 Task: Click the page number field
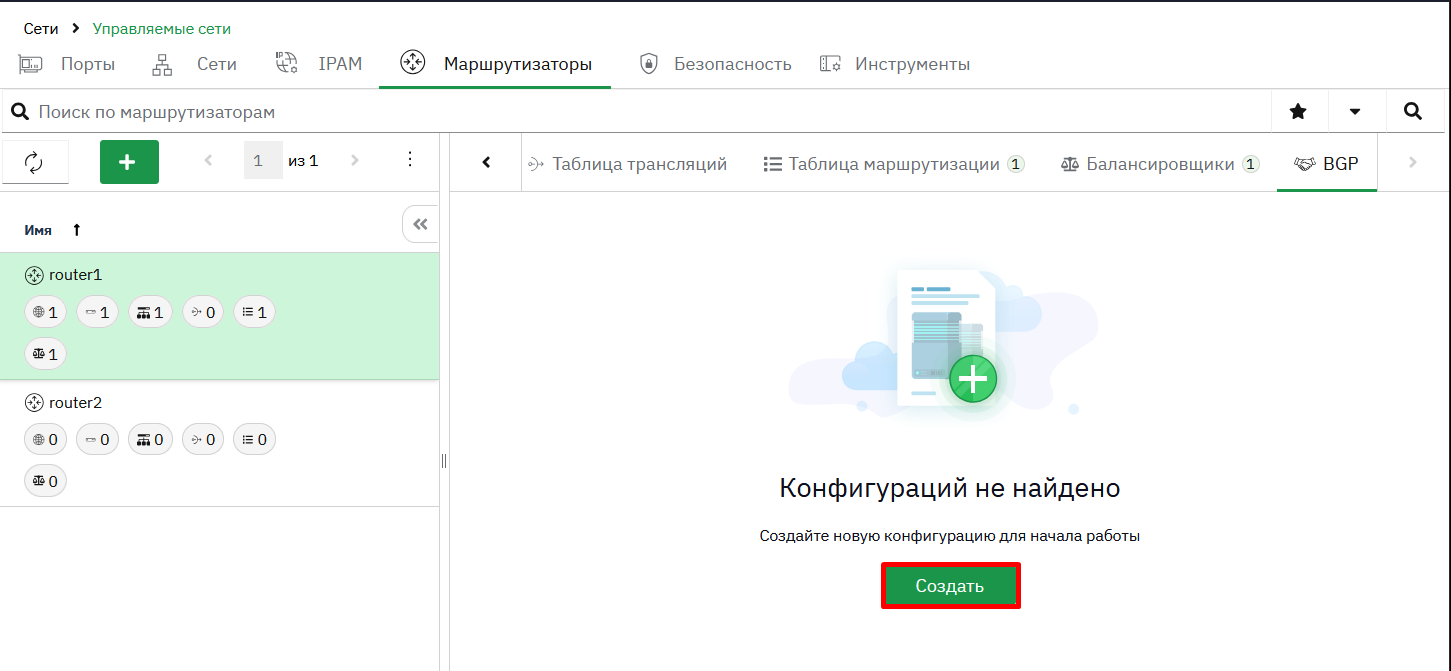pyautogui.click(x=263, y=160)
